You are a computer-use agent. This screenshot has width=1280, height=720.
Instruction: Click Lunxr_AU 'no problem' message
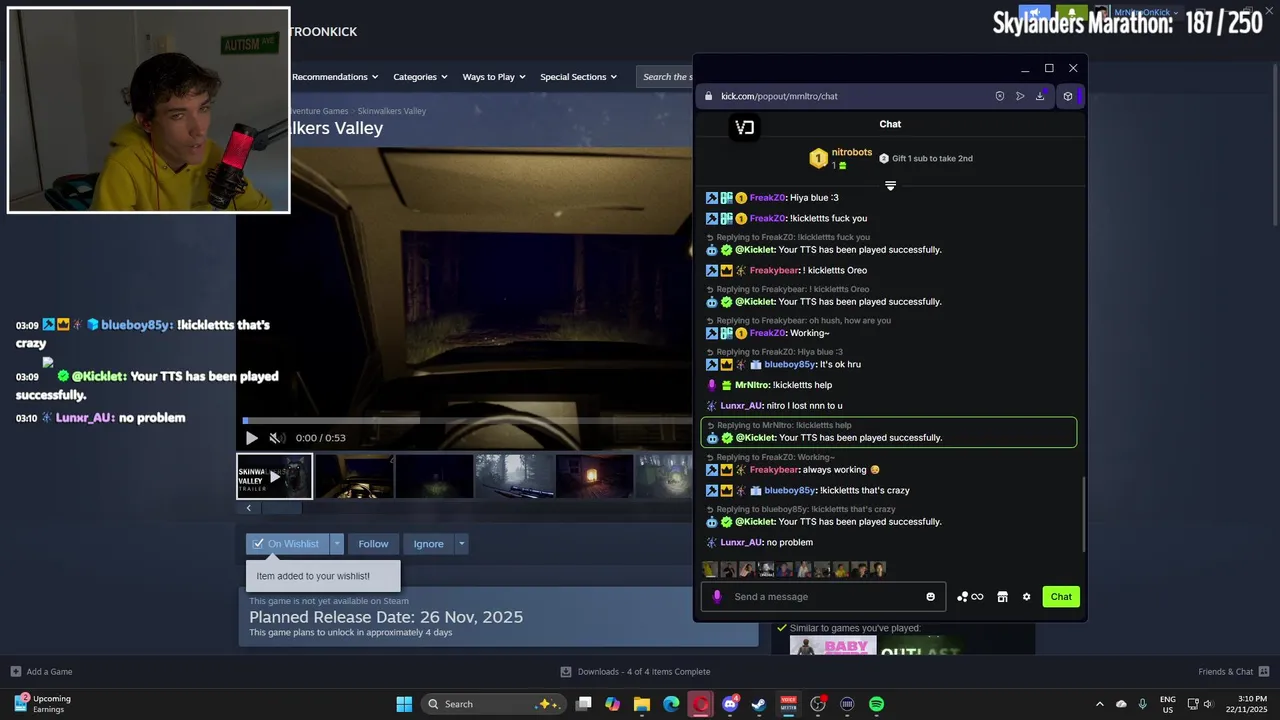click(x=759, y=543)
